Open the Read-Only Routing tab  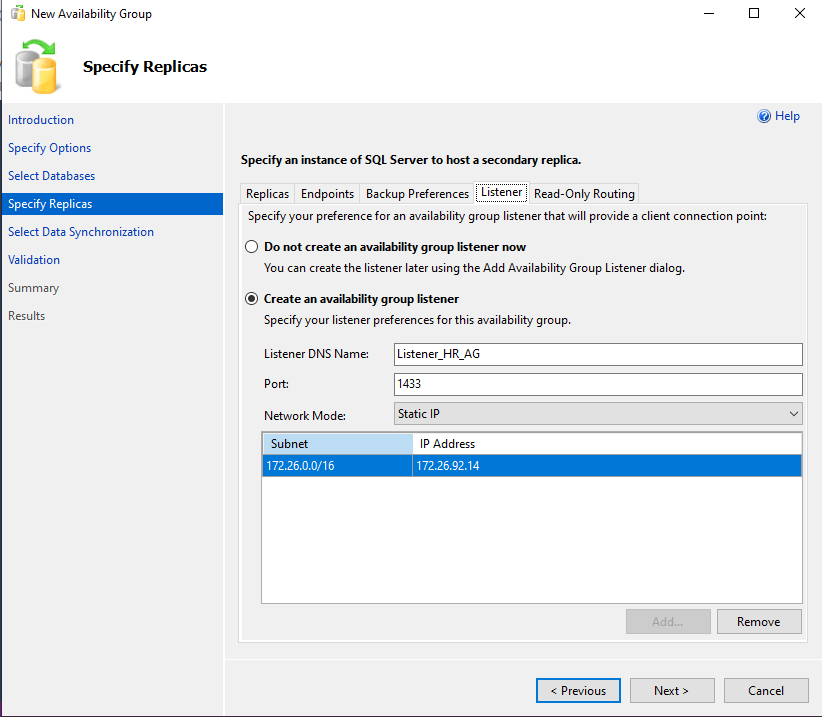tap(584, 194)
